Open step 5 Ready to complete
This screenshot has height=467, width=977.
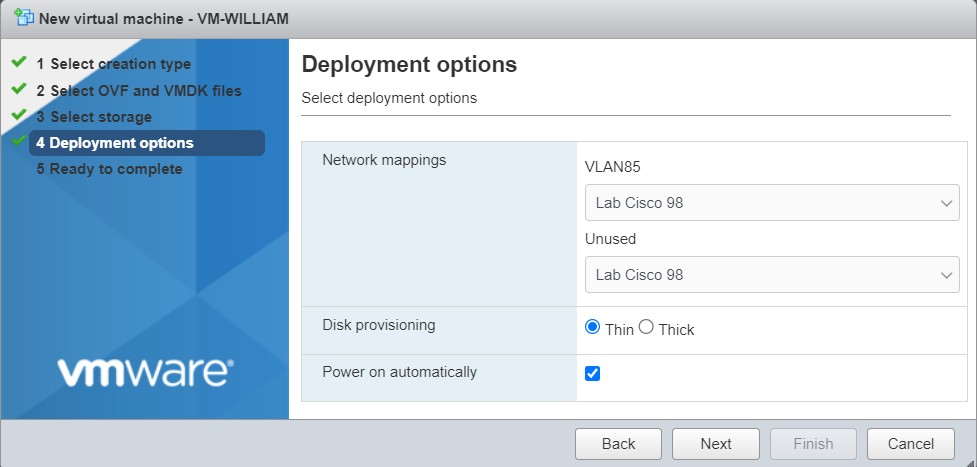click(116, 169)
